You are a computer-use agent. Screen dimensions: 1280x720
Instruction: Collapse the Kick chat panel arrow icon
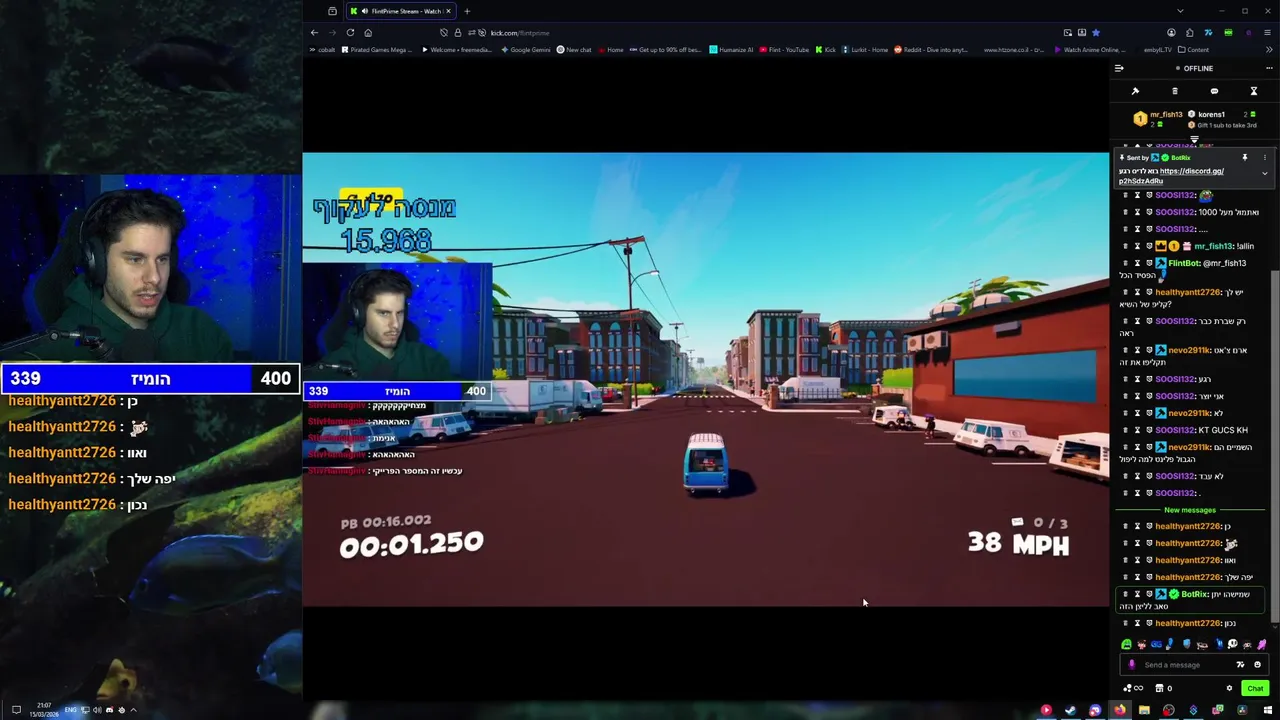1119,68
